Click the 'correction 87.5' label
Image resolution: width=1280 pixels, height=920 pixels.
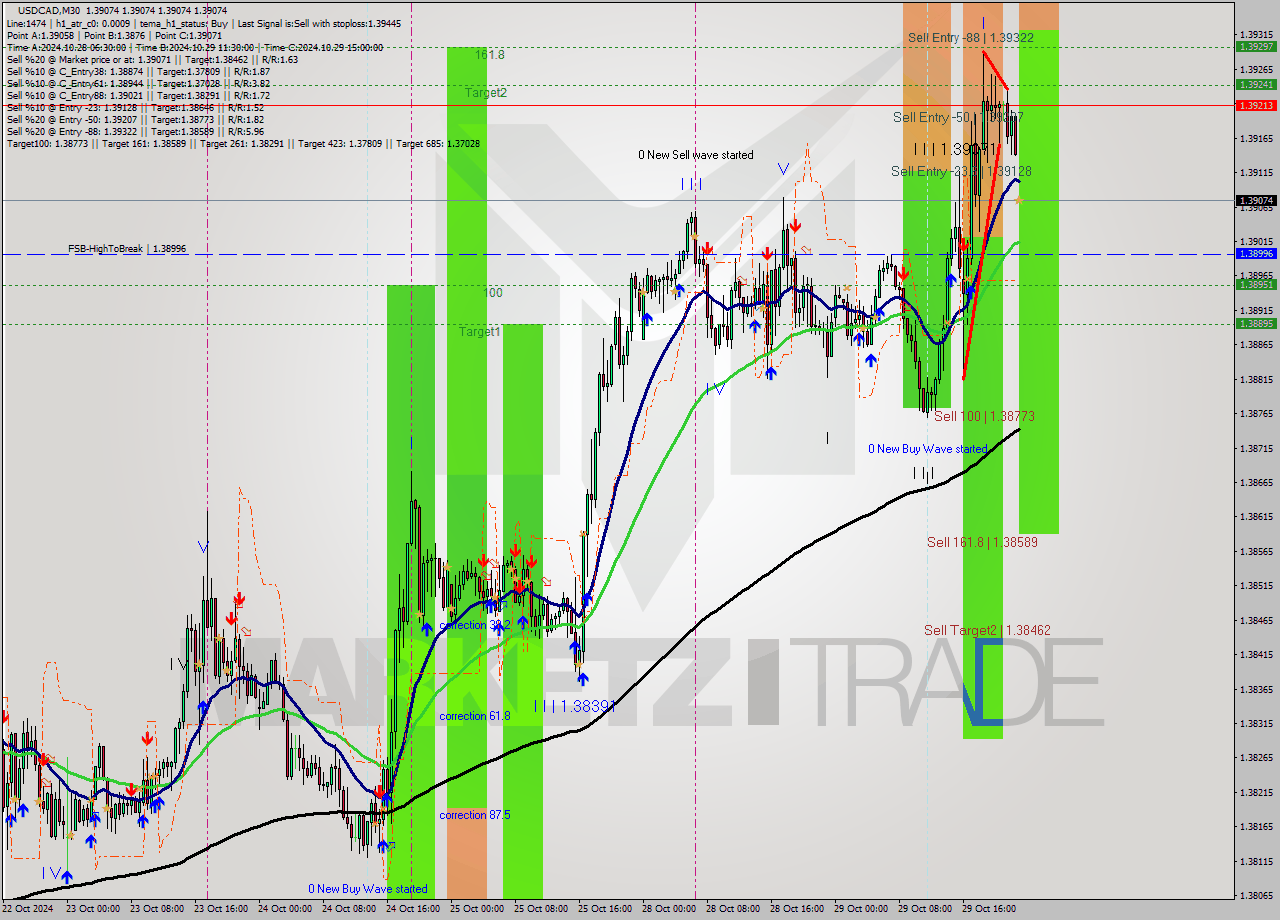[475, 815]
